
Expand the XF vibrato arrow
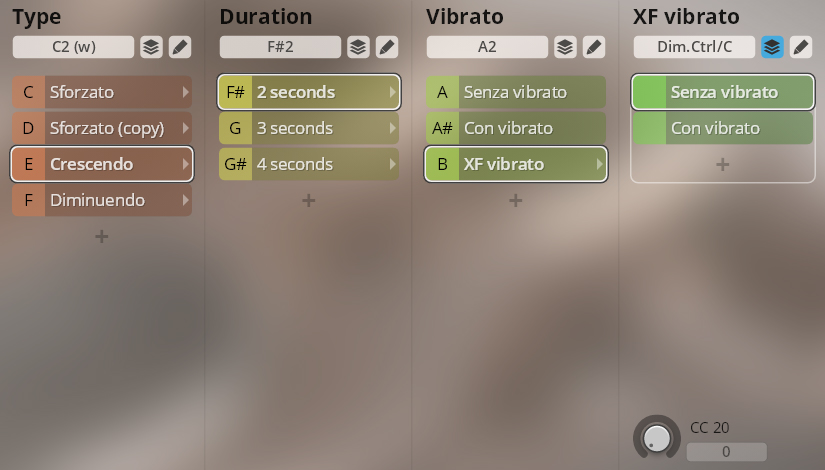coord(599,164)
